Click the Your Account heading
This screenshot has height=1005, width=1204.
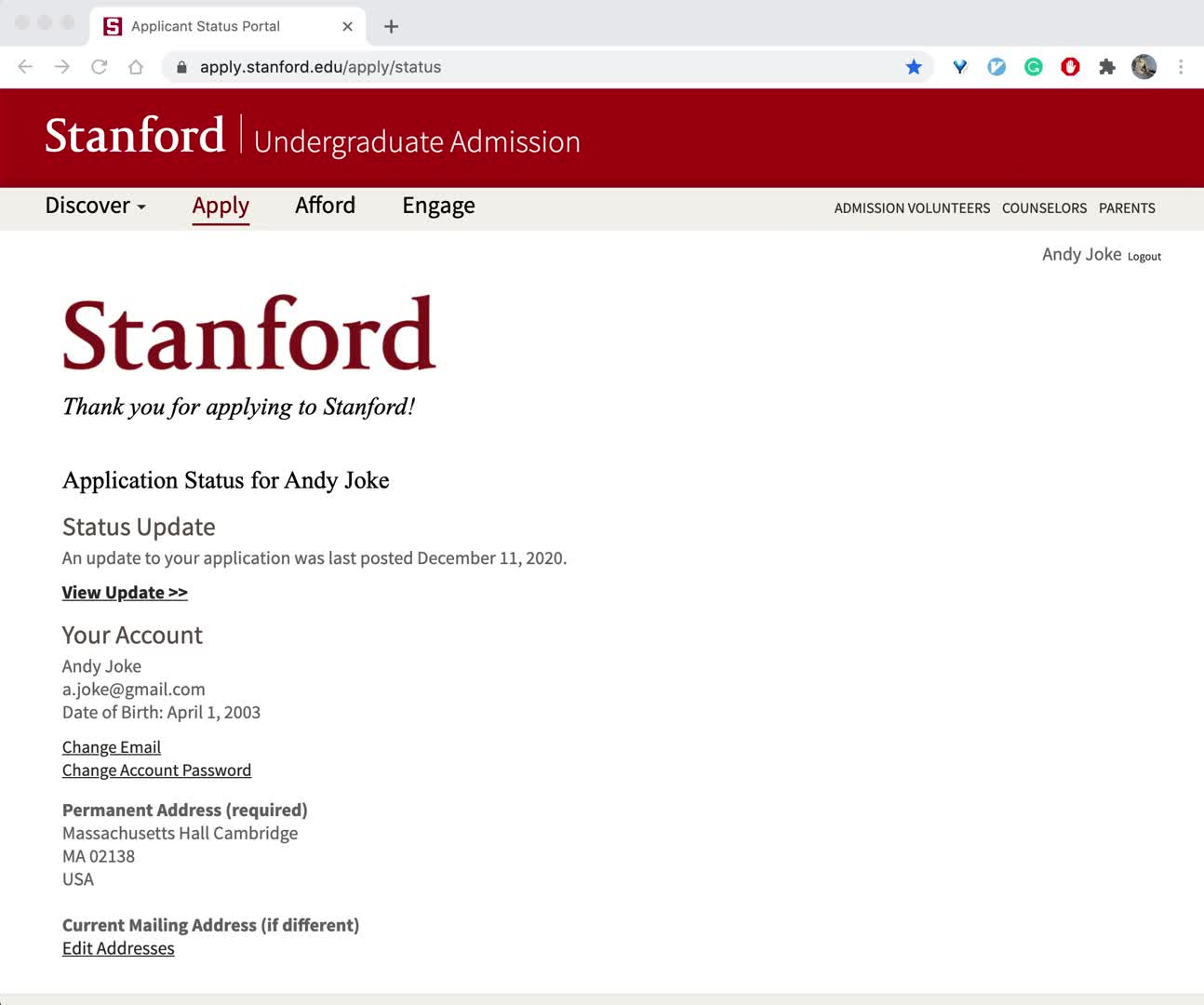(132, 636)
